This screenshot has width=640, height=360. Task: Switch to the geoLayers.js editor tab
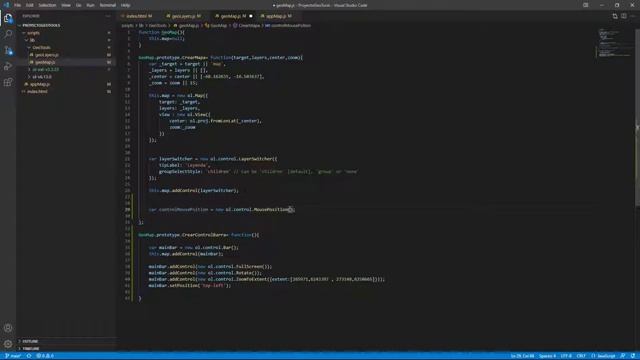(185, 16)
